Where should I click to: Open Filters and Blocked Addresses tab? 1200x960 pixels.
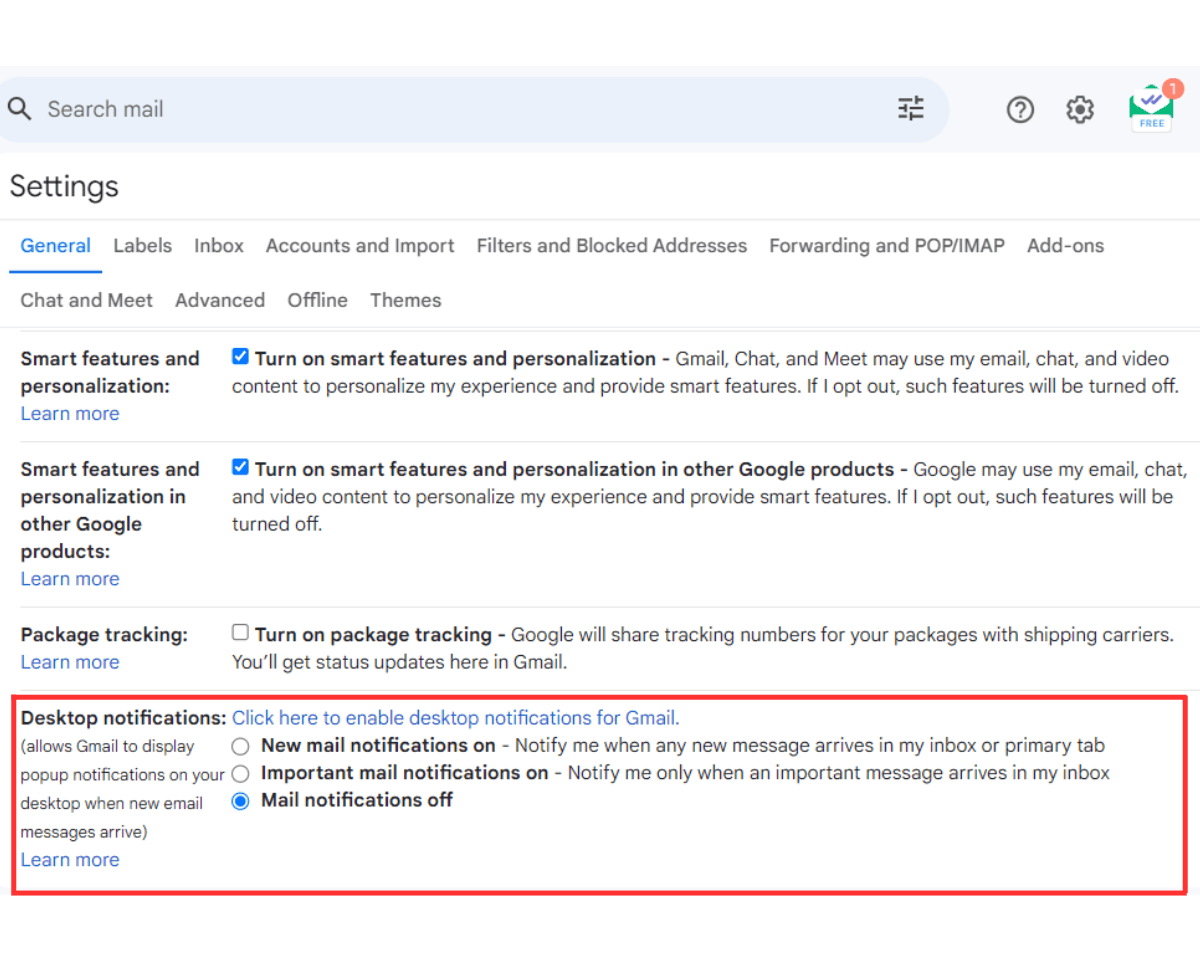click(612, 246)
